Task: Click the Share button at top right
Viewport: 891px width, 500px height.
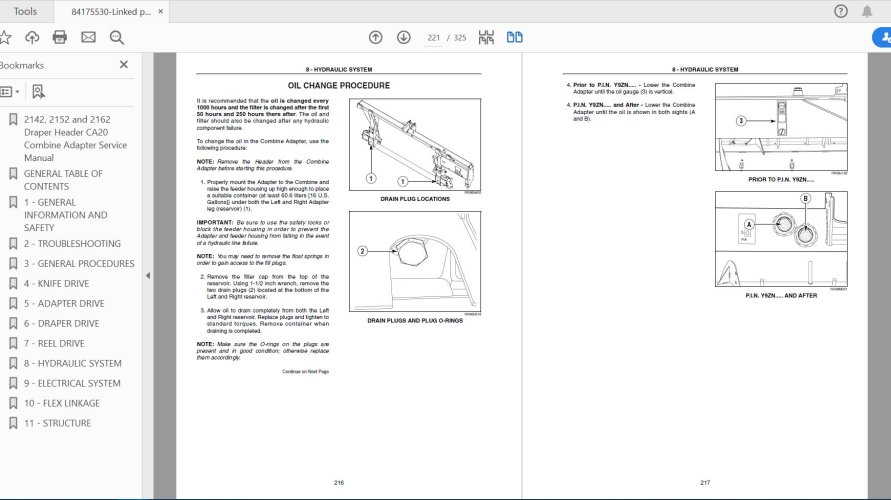Action: (x=881, y=38)
